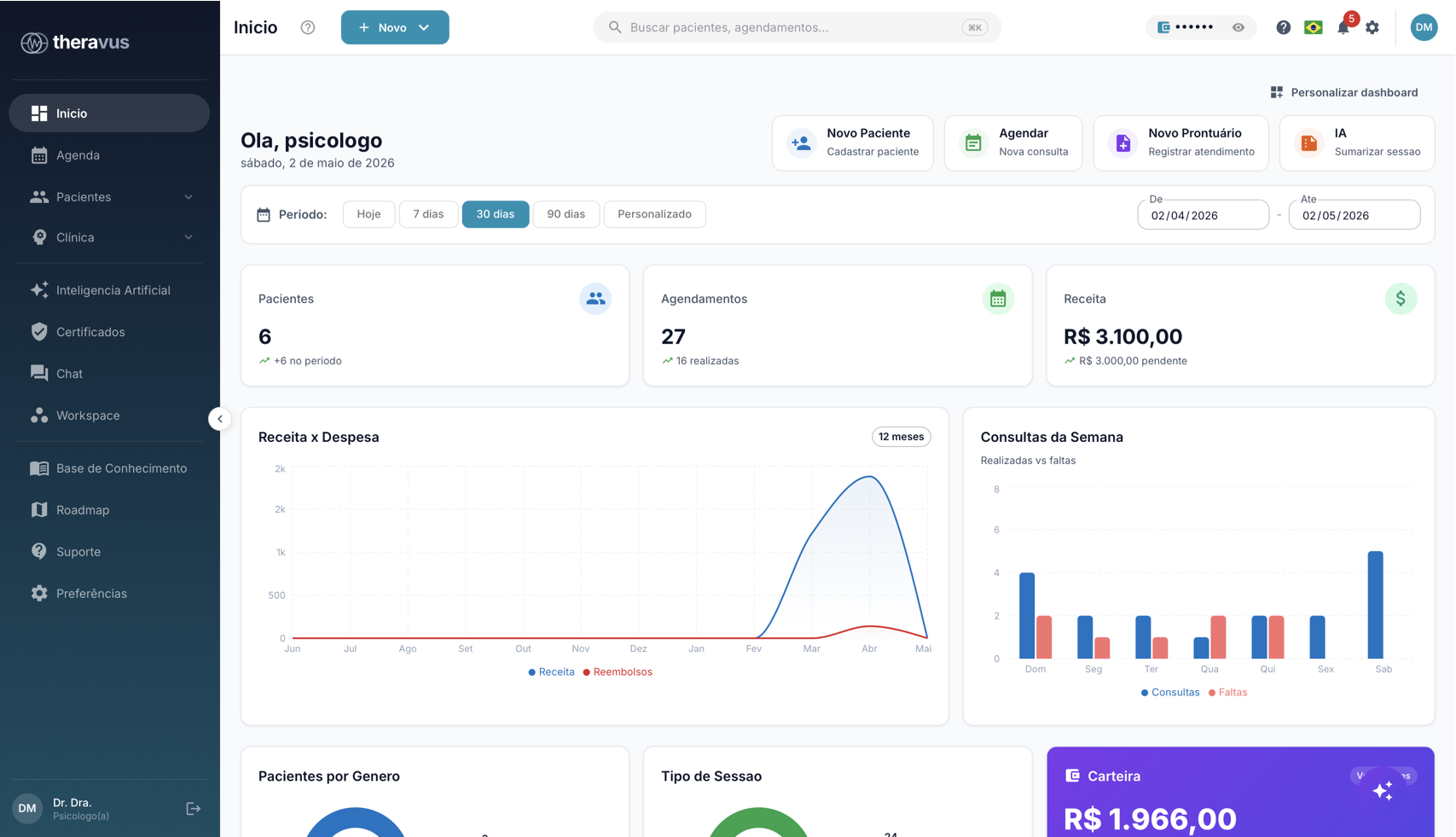Click the sparkle AI floating icon
The width and height of the screenshot is (1456, 837).
click(1383, 791)
